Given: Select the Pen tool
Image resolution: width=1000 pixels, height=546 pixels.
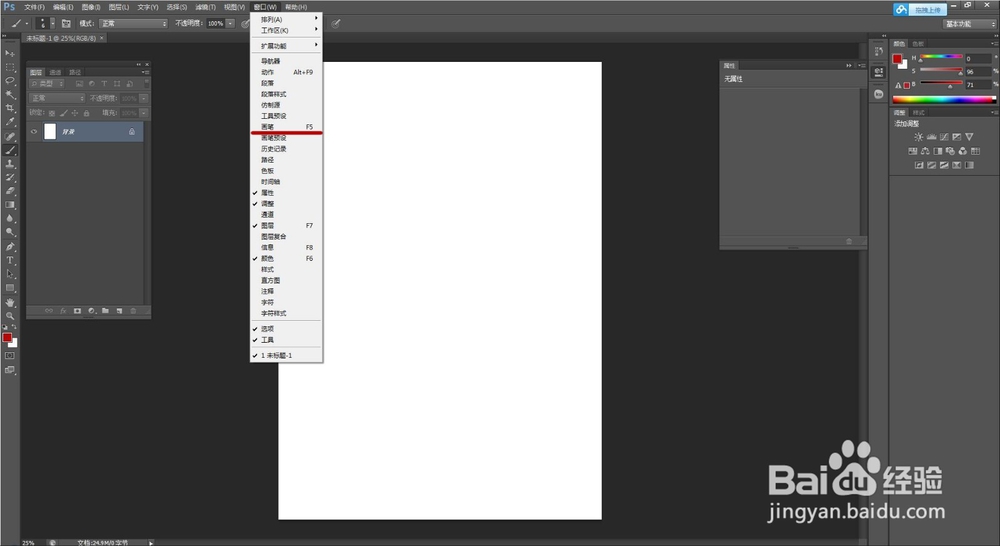Looking at the screenshot, I should 10,246.
